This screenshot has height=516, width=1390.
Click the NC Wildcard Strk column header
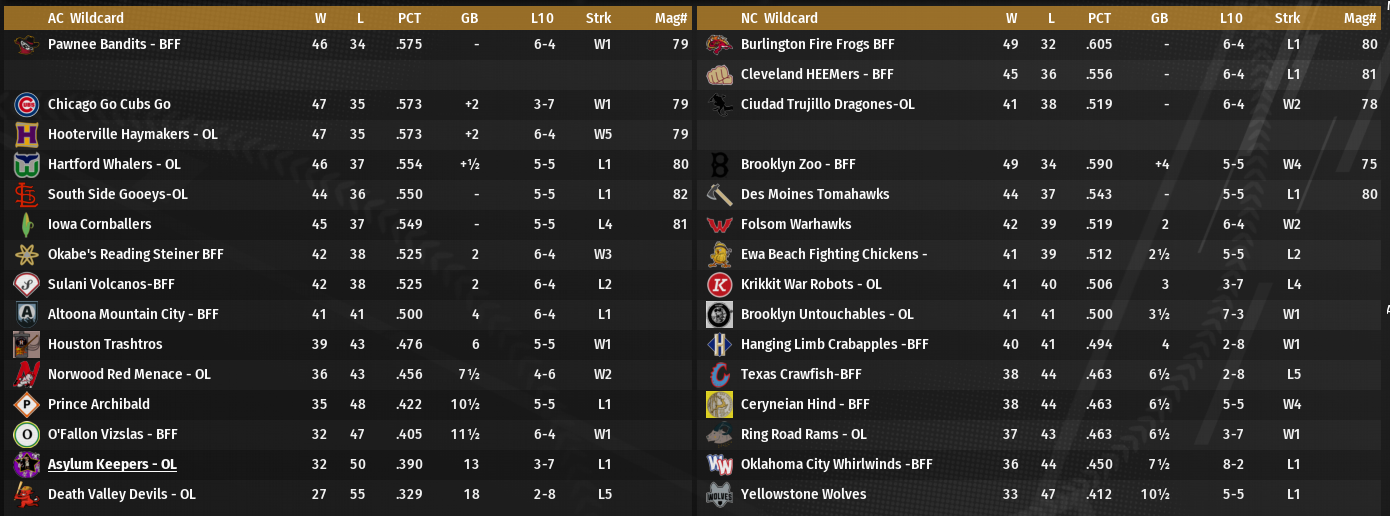tap(1287, 18)
